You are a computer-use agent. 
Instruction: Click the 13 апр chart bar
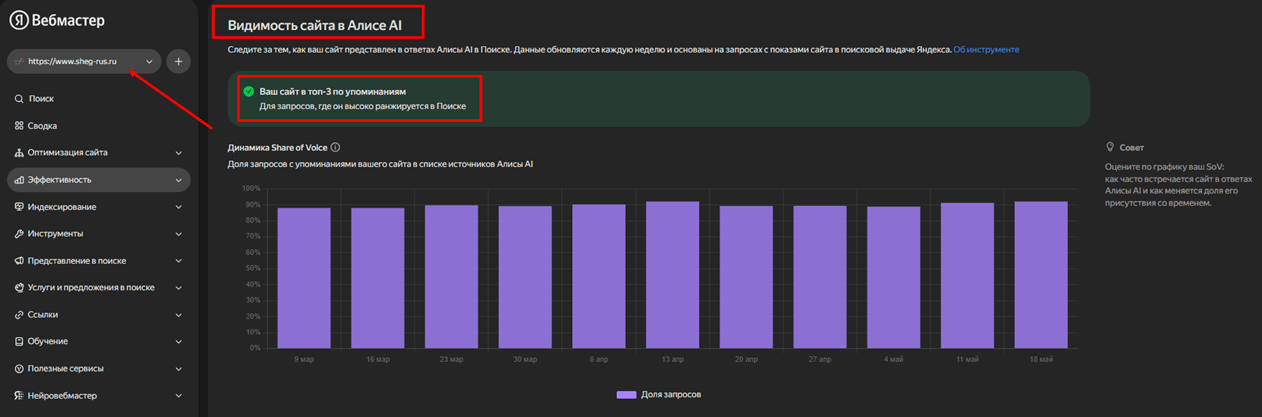[x=672, y=275]
